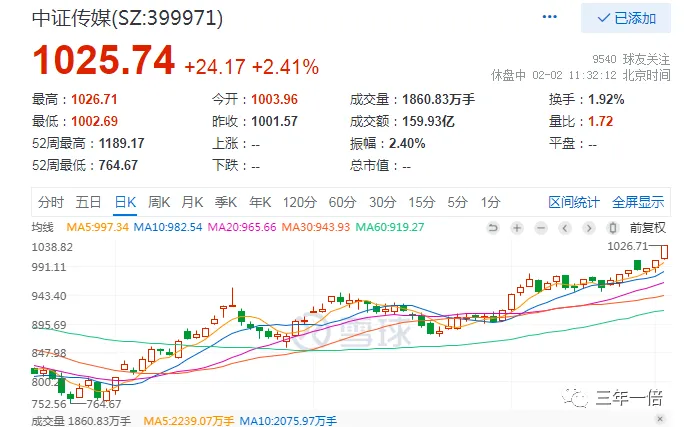
Task: Click the volume MA10:2075.97万手 label
Action: [288, 421]
